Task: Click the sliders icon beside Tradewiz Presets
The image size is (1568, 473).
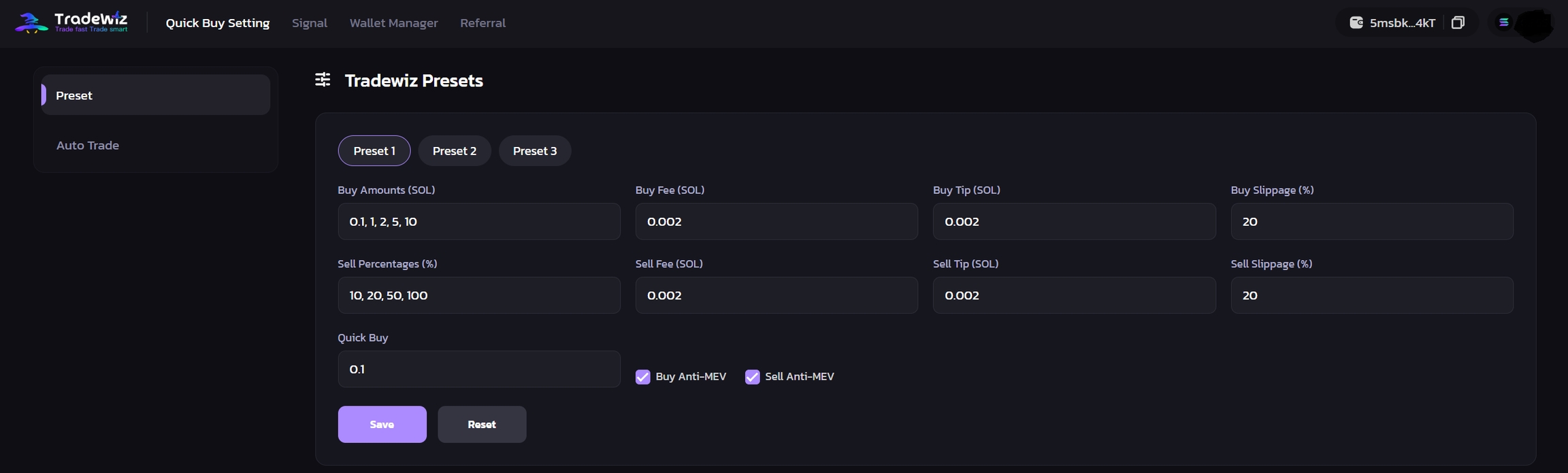Action: (323, 80)
